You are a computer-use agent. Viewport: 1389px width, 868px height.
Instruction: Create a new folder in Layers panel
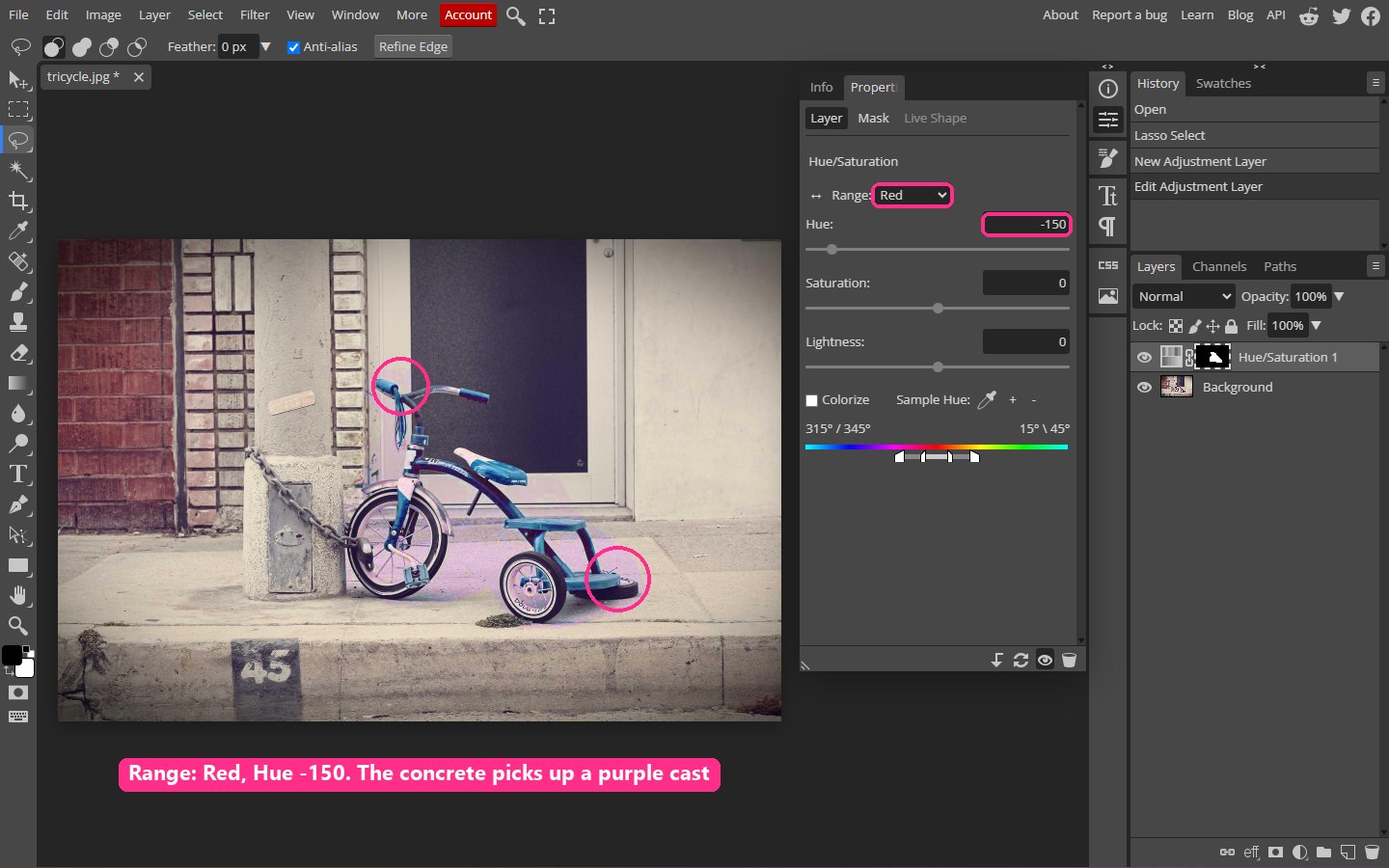[1323, 852]
